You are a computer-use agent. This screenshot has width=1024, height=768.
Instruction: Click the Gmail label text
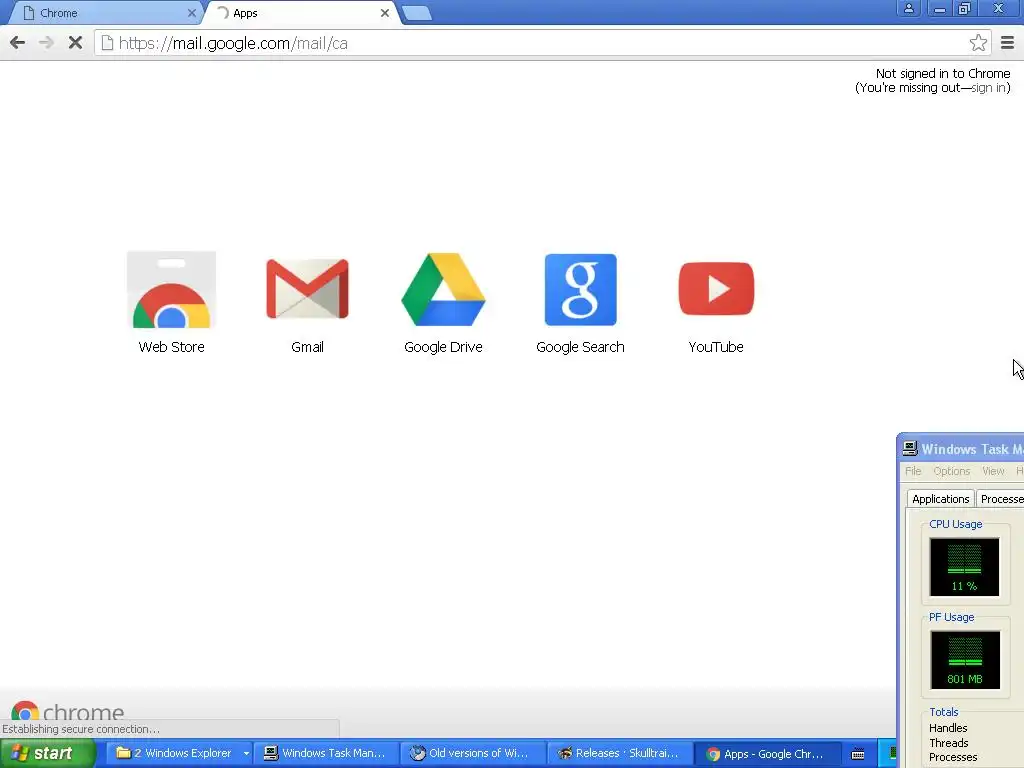click(308, 347)
